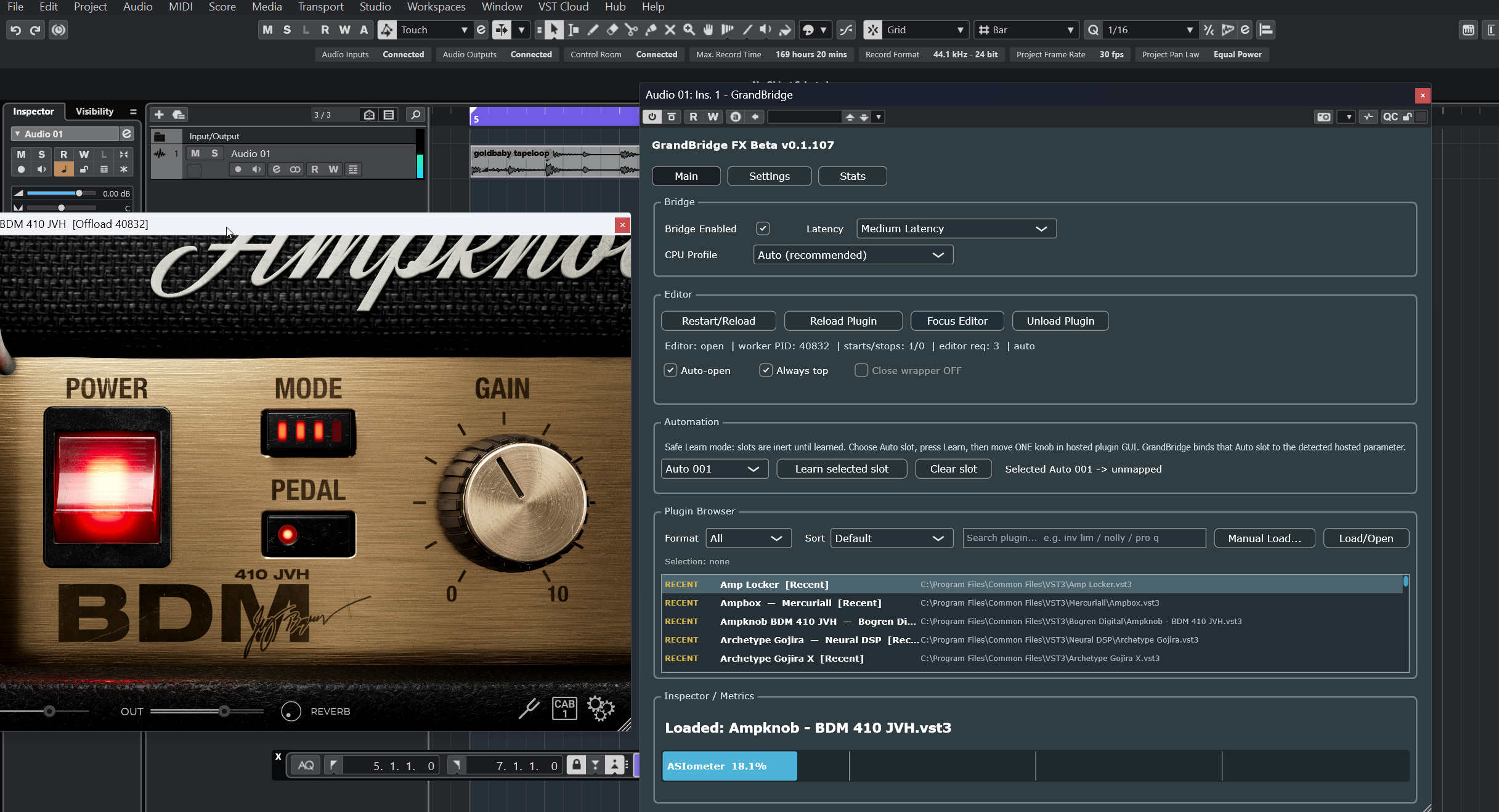The image size is (1499, 812).
Task: Select the Split scissors tool
Action: pyautogui.click(x=632, y=30)
